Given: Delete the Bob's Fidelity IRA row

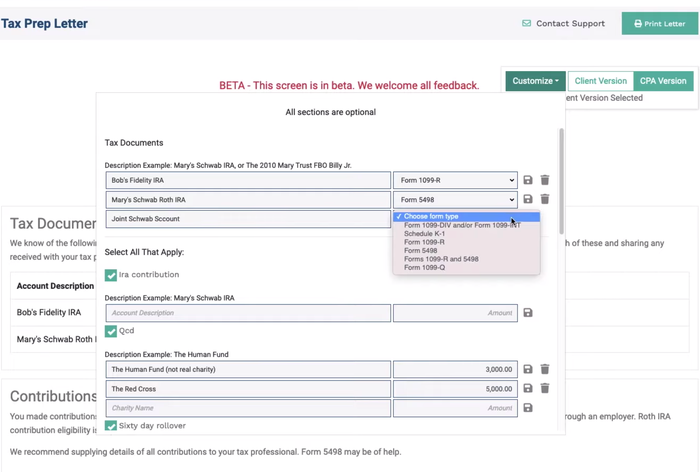Looking at the screenshot, I should click(x=545, y=180).
